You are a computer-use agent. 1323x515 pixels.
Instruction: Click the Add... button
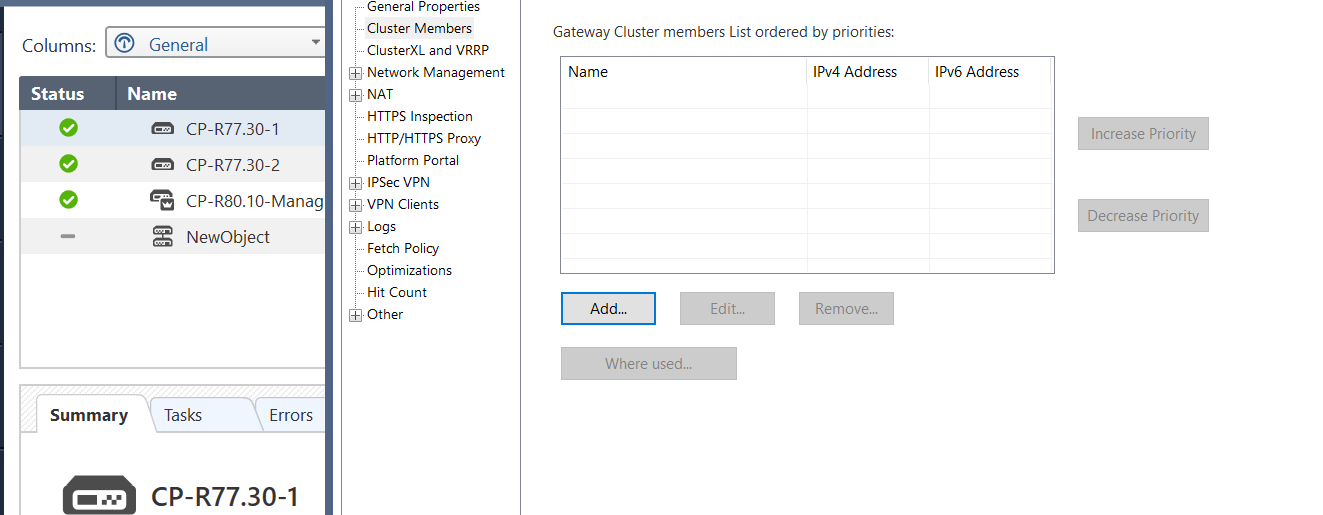tap(608, 309)
